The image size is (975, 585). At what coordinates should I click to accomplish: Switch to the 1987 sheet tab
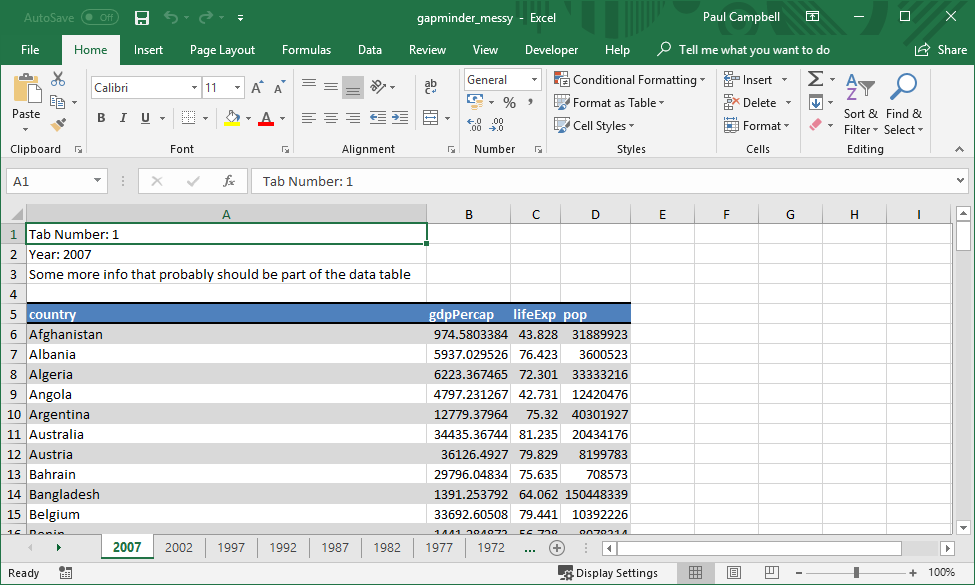coord(335,548)
